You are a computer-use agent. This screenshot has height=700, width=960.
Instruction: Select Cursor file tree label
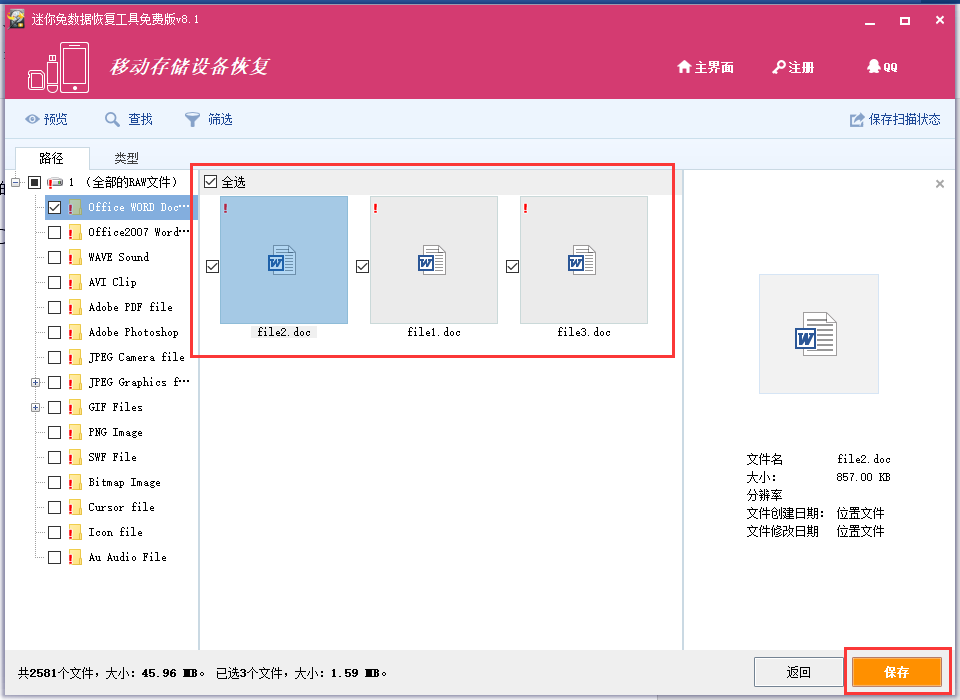click(x=121, y=507)
